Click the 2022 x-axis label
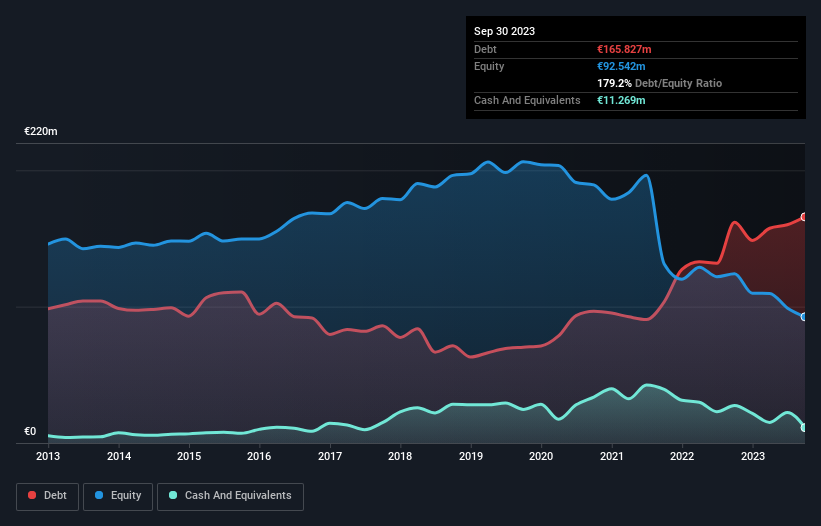821x526 pixels. click(x=682, y=456)
